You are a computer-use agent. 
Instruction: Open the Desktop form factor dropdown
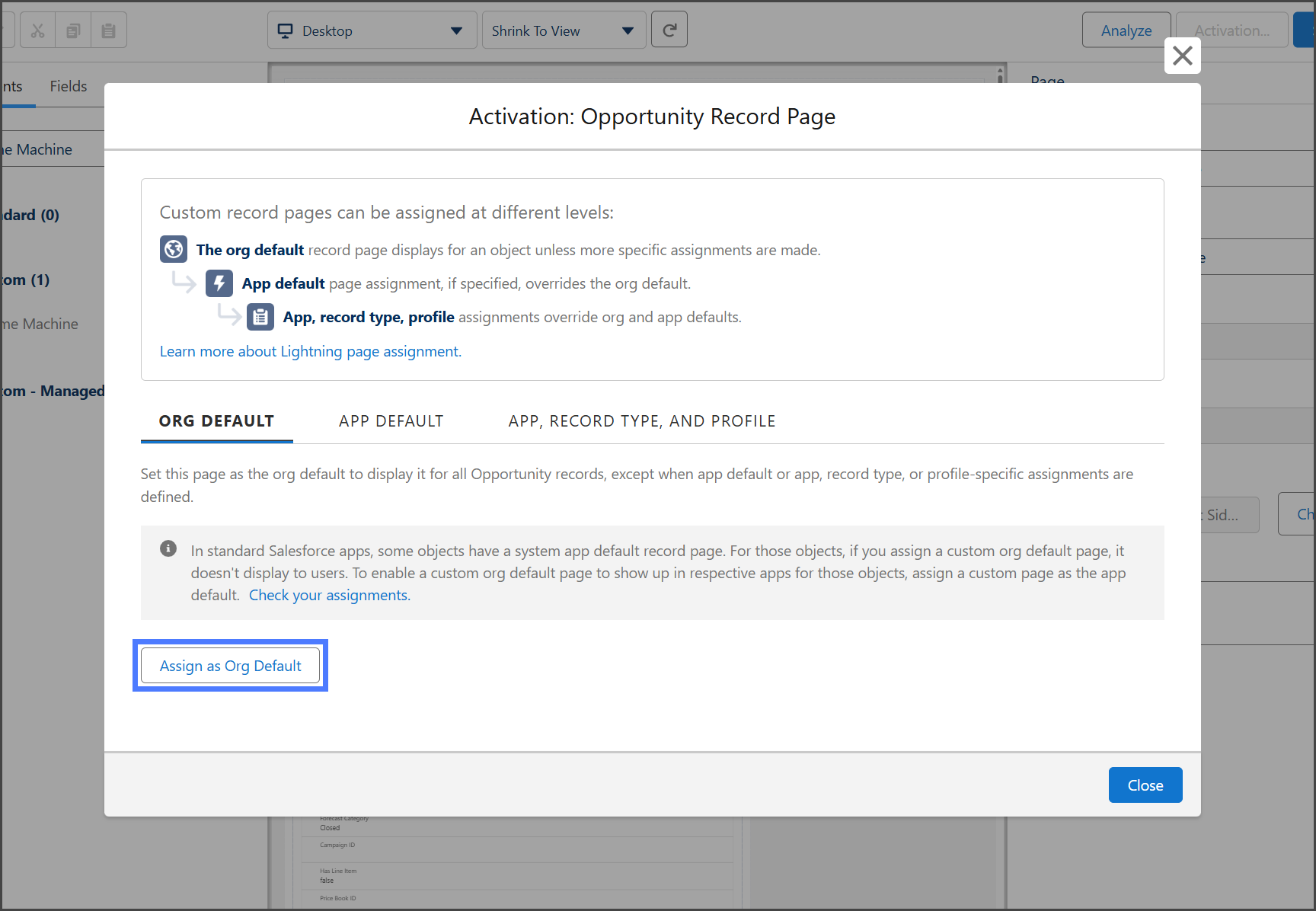[372, 30]
